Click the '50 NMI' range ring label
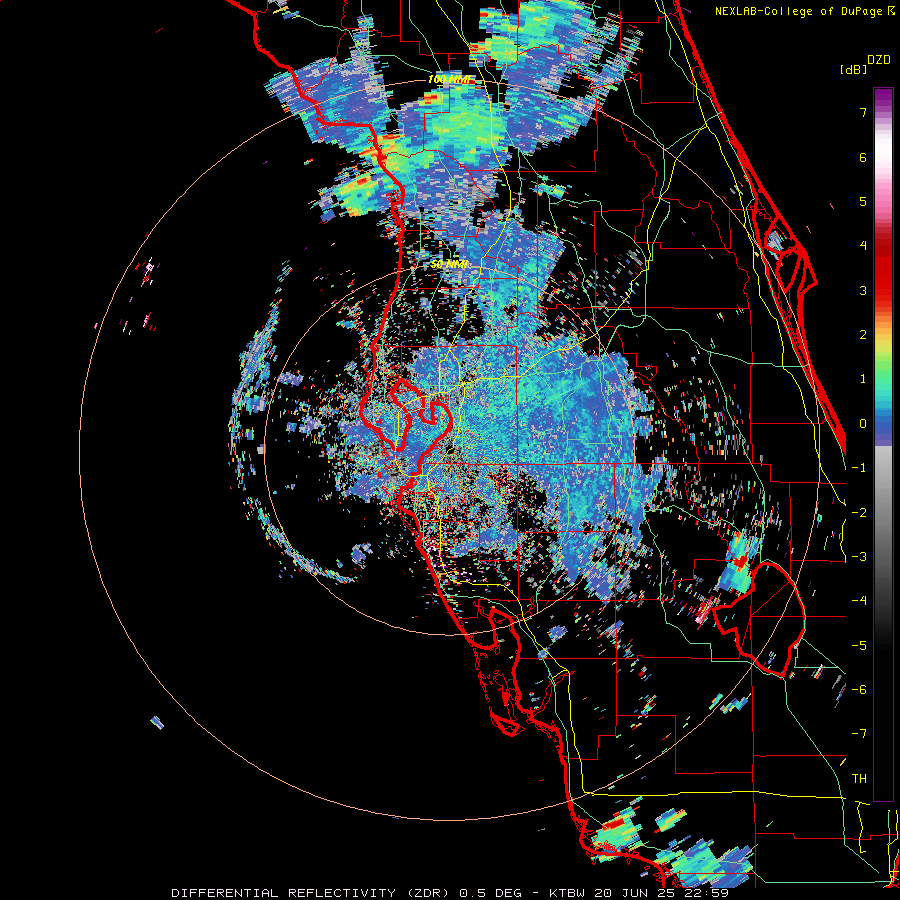The height and width of the screenshot is (900, 900). [x=449, y=264]
